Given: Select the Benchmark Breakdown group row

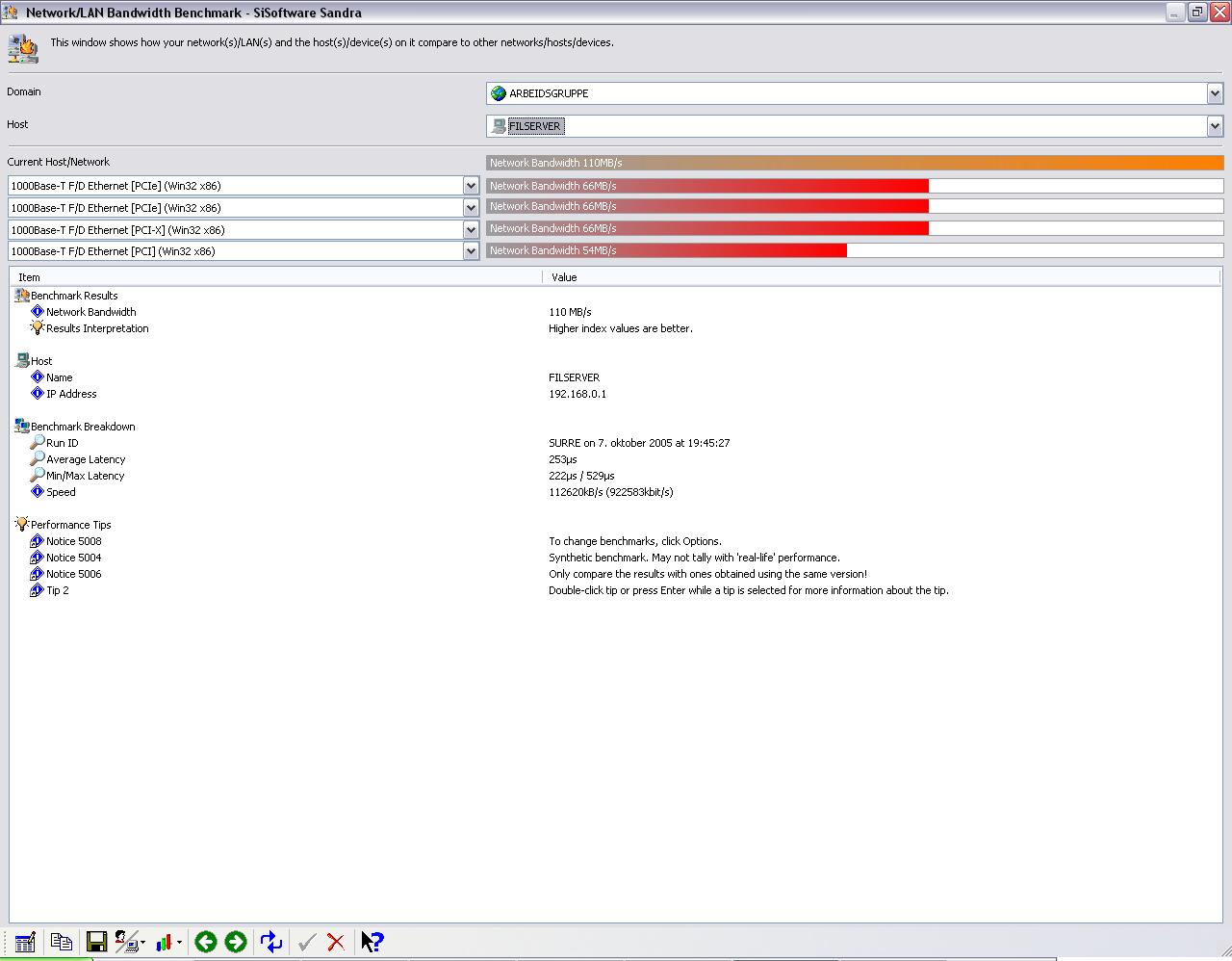Looking at the screenshot, I should 616,427.
